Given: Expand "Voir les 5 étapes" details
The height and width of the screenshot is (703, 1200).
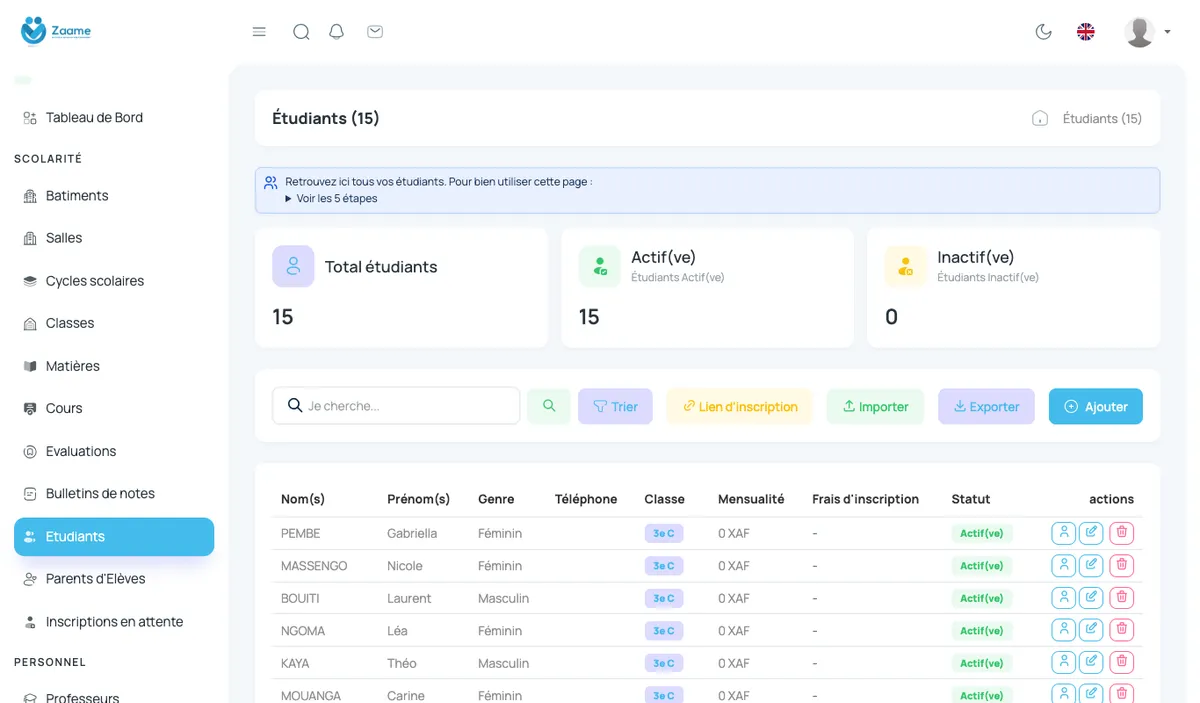Looking at the screenshot, I should [x=331, y=198].
